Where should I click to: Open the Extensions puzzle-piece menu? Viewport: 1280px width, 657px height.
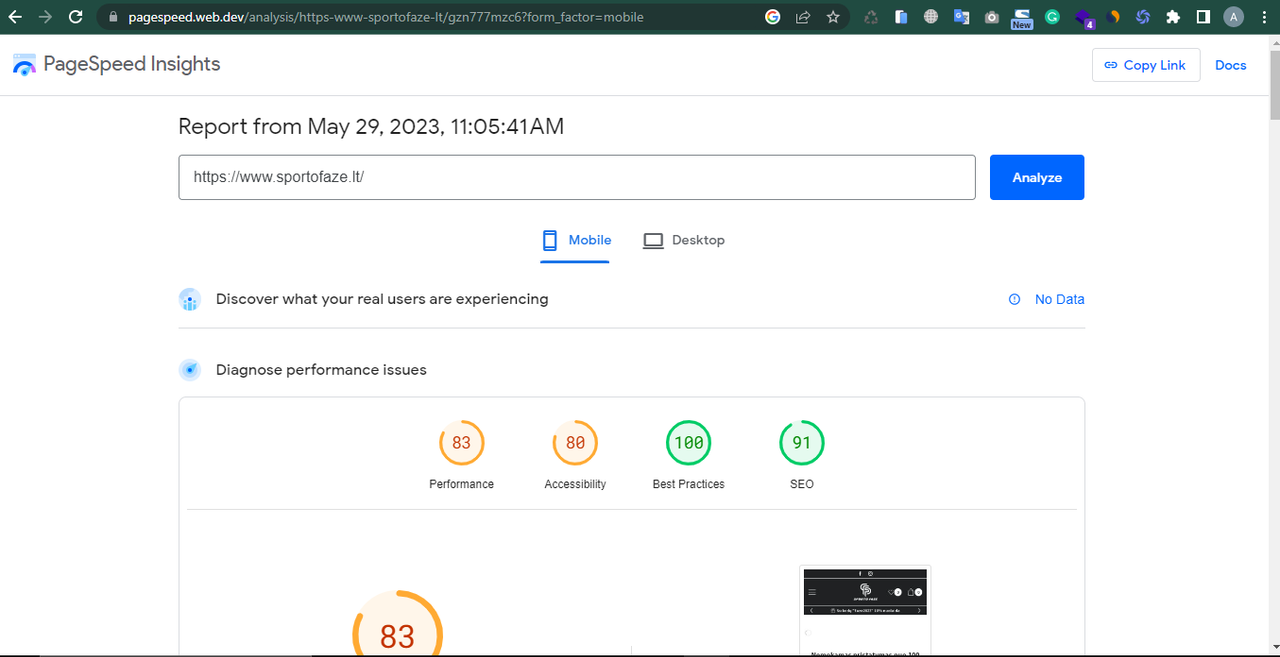pyautogui.click(x=1173, y=17)
